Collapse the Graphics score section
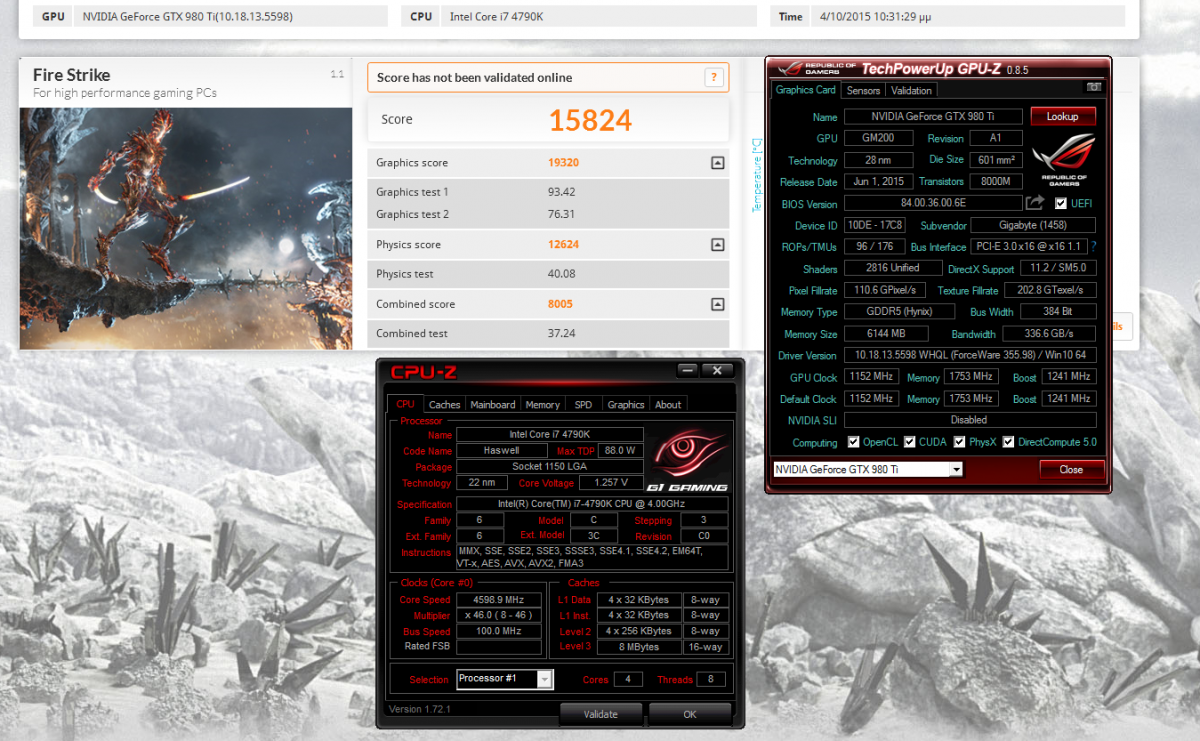 click(x=717, y=163)
